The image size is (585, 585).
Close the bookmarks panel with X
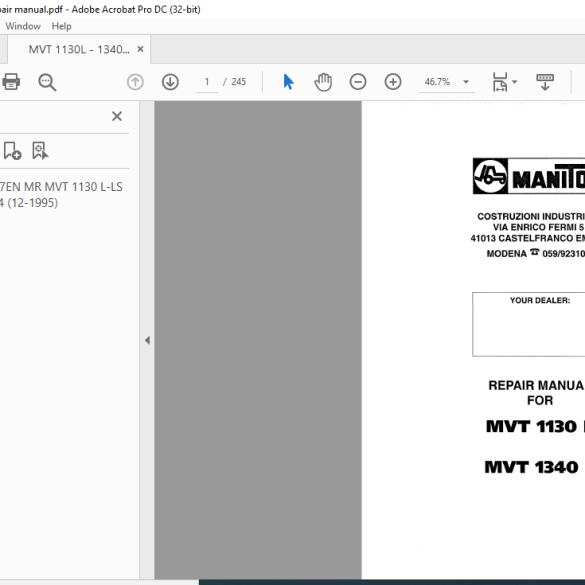[117, 116]
